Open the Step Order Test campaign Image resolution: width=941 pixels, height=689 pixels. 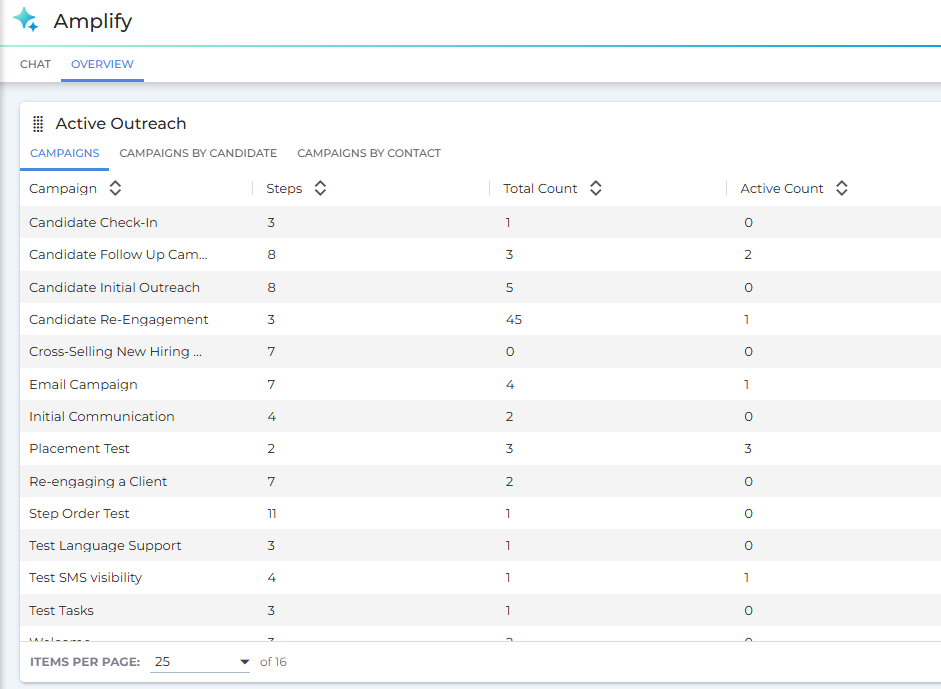coord(79,513)
